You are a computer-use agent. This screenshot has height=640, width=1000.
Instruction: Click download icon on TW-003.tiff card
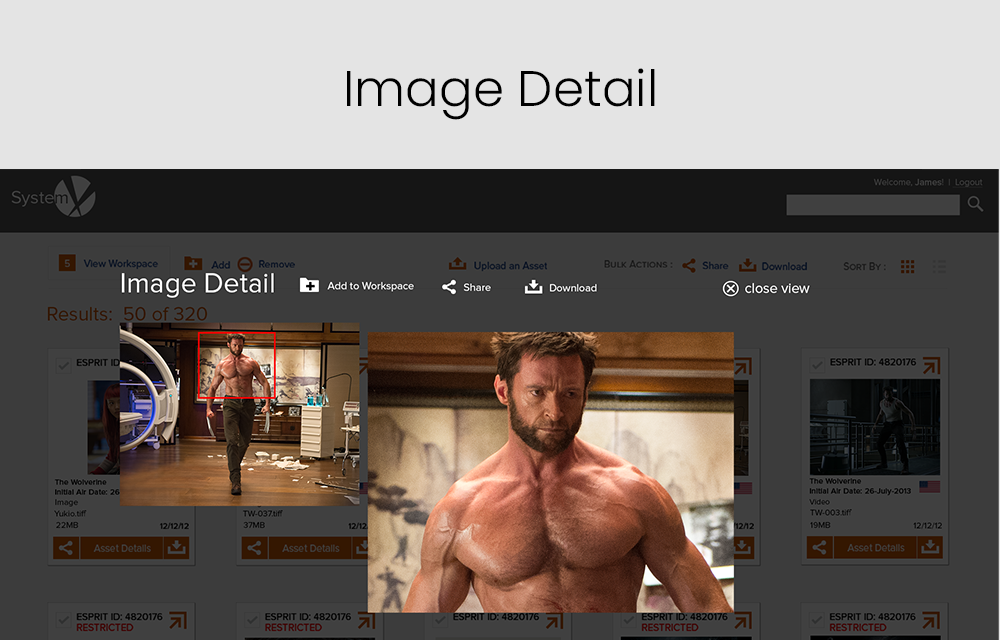930,548
